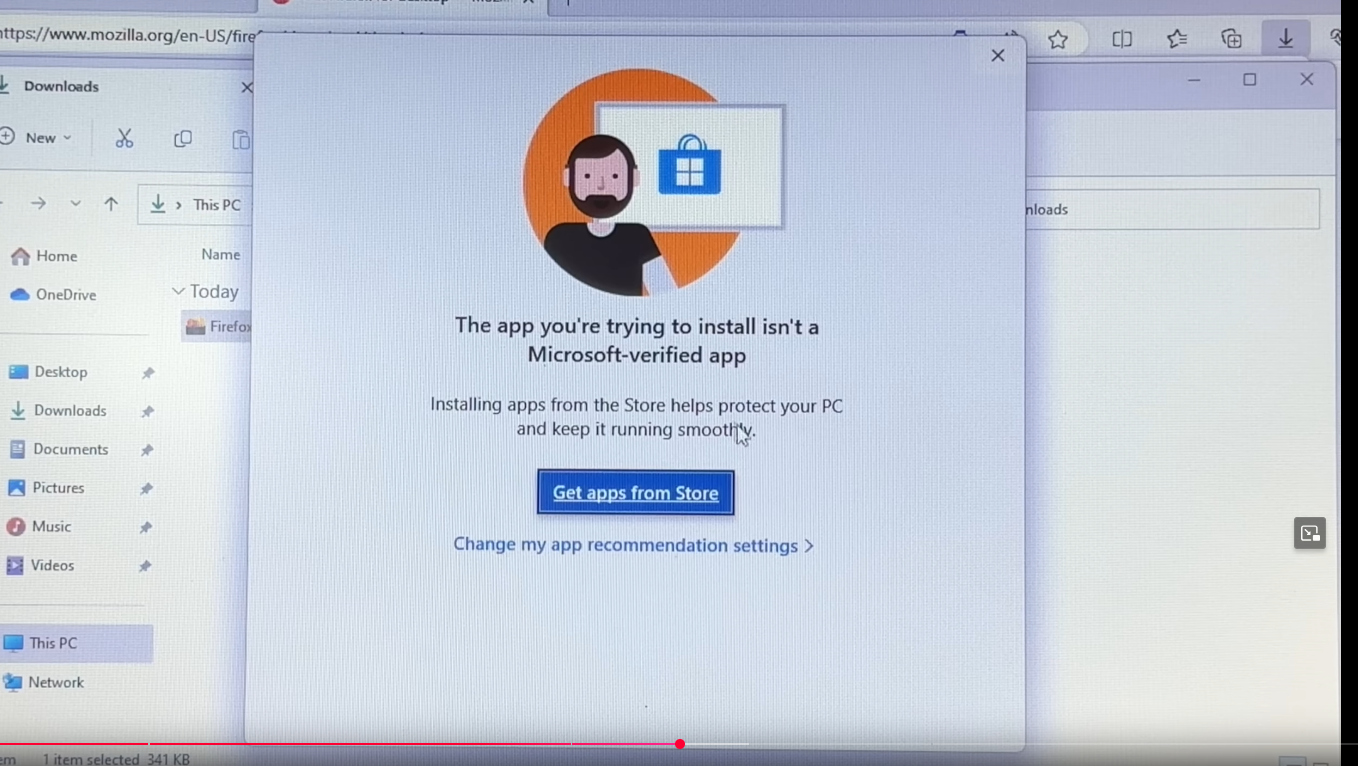Open the browser Collections icon

pyautogui.click(x=1232, y=40)
